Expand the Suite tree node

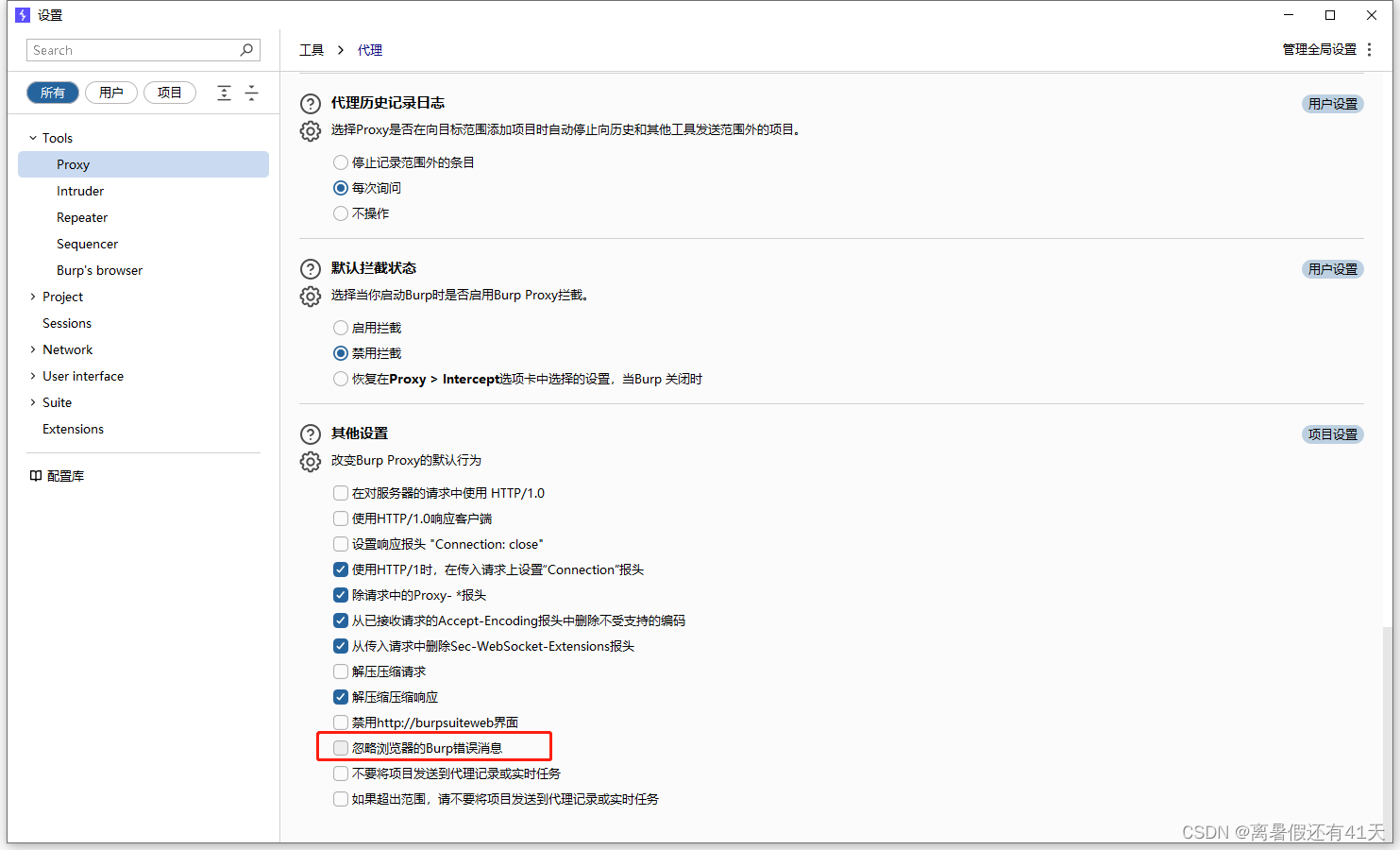tap(33, 402)
